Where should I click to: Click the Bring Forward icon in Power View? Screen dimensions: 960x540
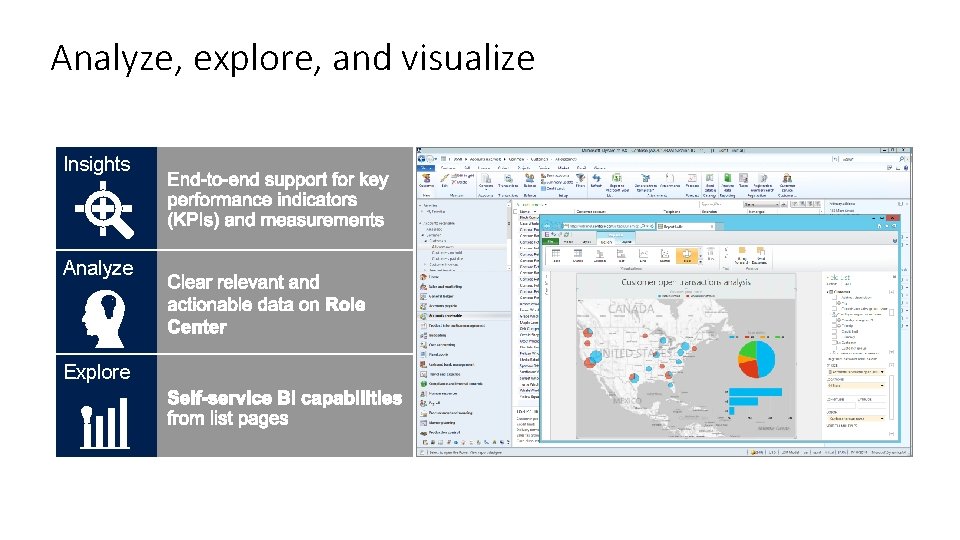[741, 256]
